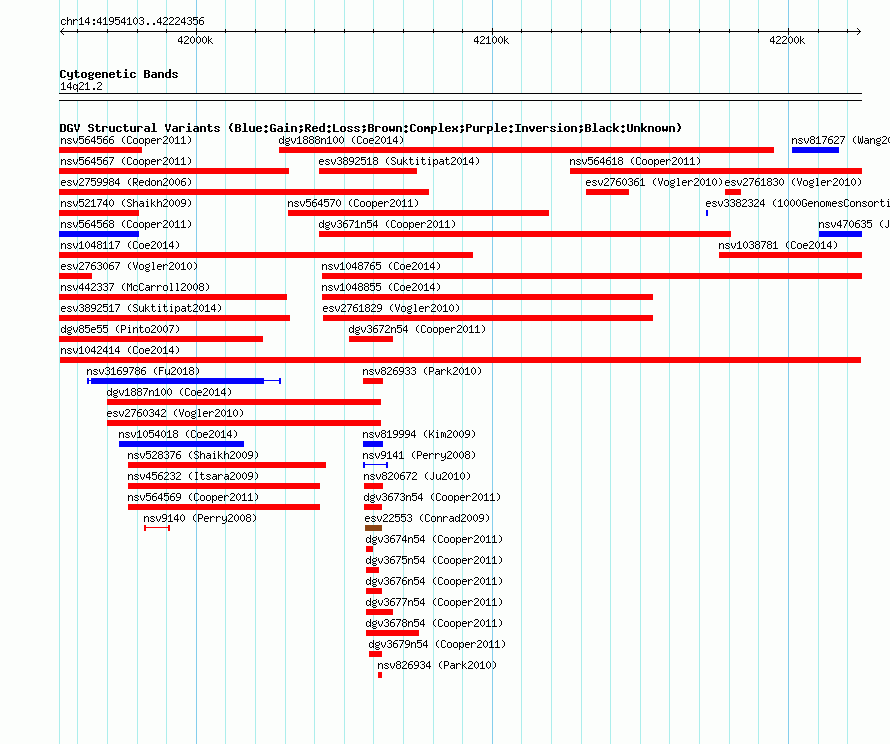Open dgv3677n54 (Cooper2011) variant
This screenshot has height=744, width=890.
click(x=434, y=602)
